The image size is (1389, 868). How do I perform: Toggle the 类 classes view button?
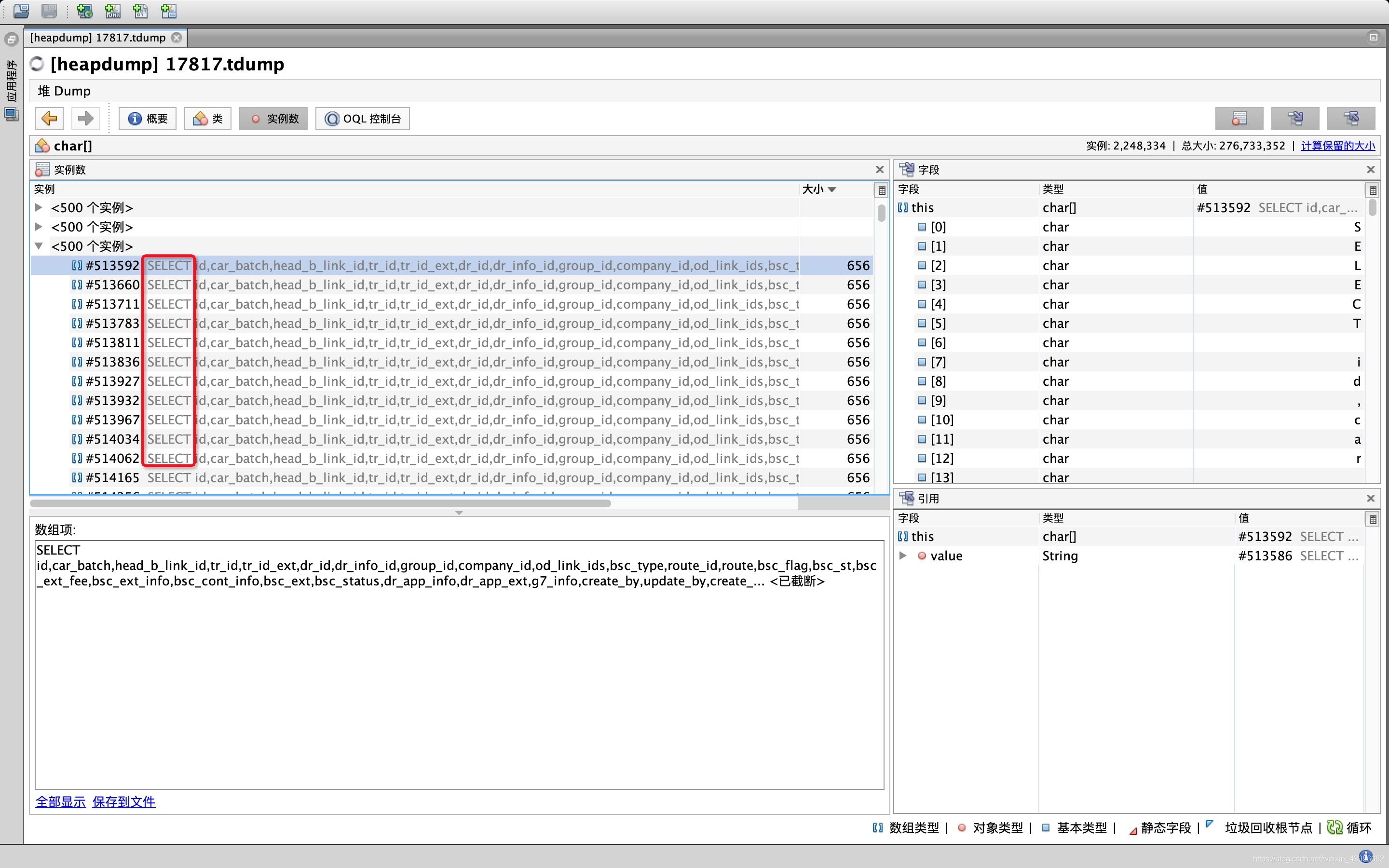pos(208,119)
